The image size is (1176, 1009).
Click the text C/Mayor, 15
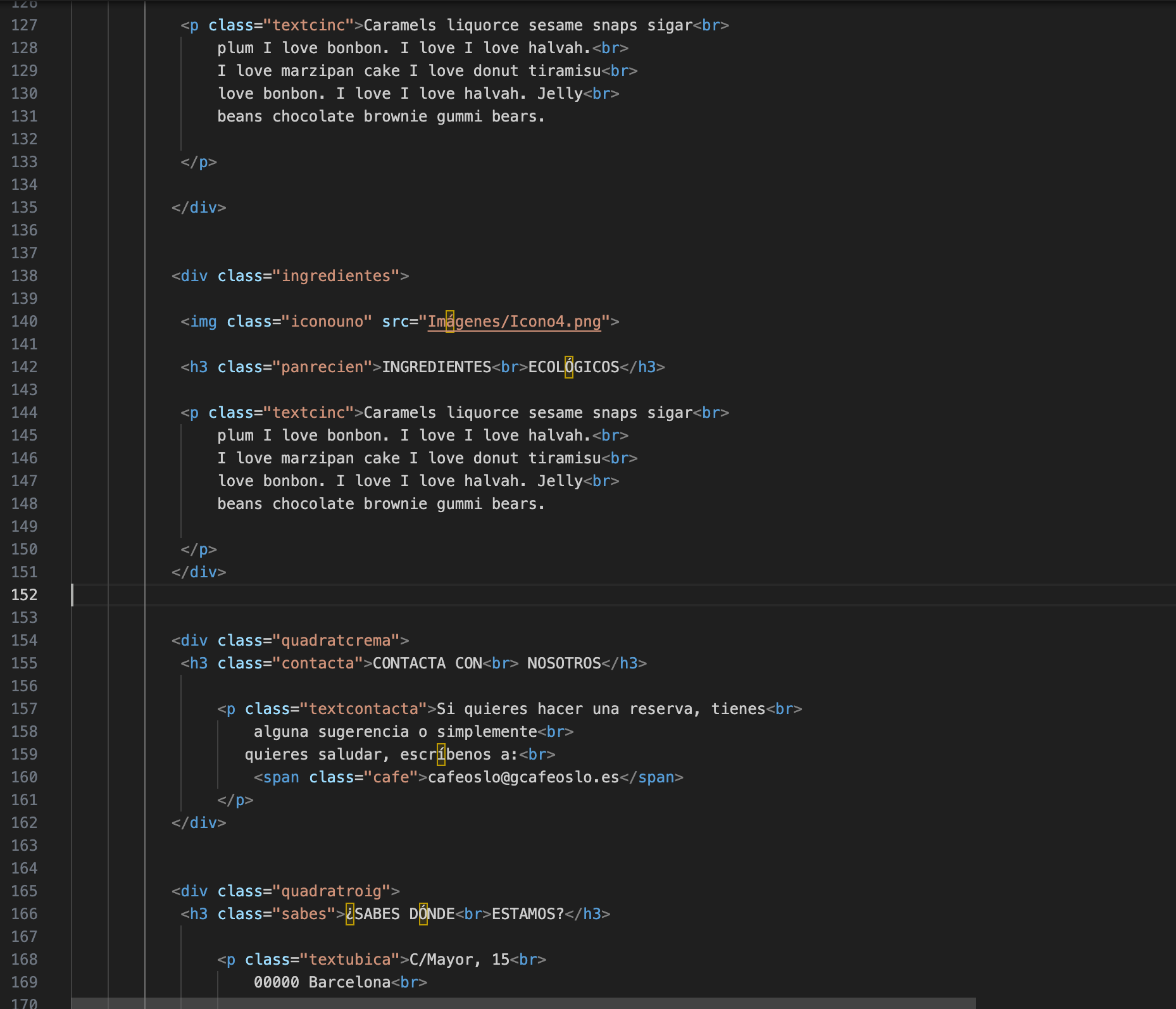coord(460,960)
